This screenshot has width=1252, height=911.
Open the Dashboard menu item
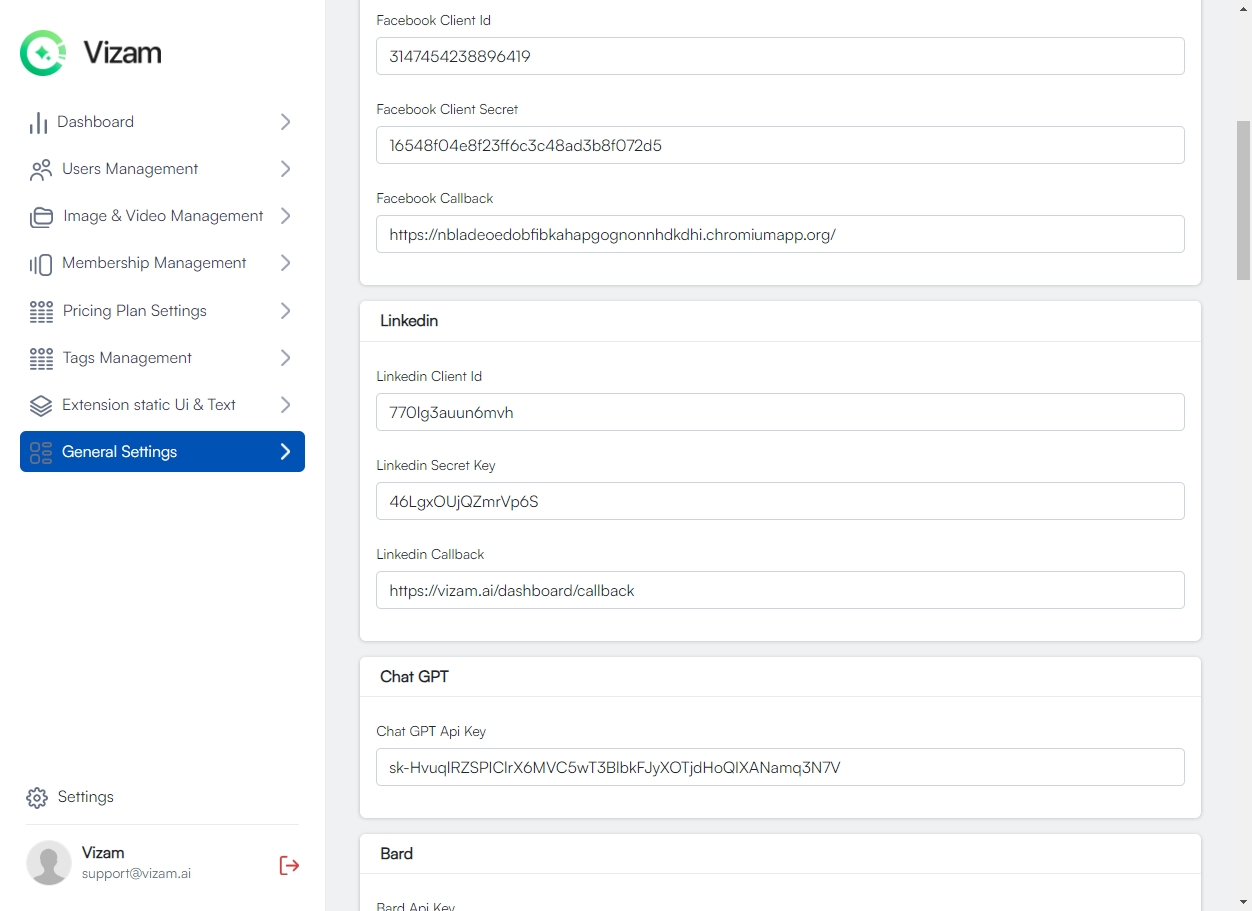click(162, 122)
